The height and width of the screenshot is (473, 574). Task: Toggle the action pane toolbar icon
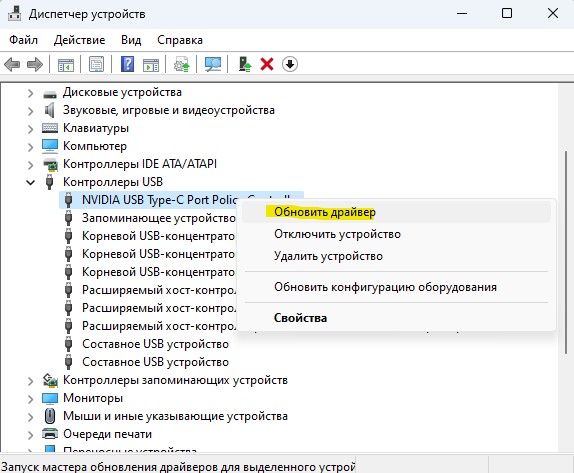[151, 65]
